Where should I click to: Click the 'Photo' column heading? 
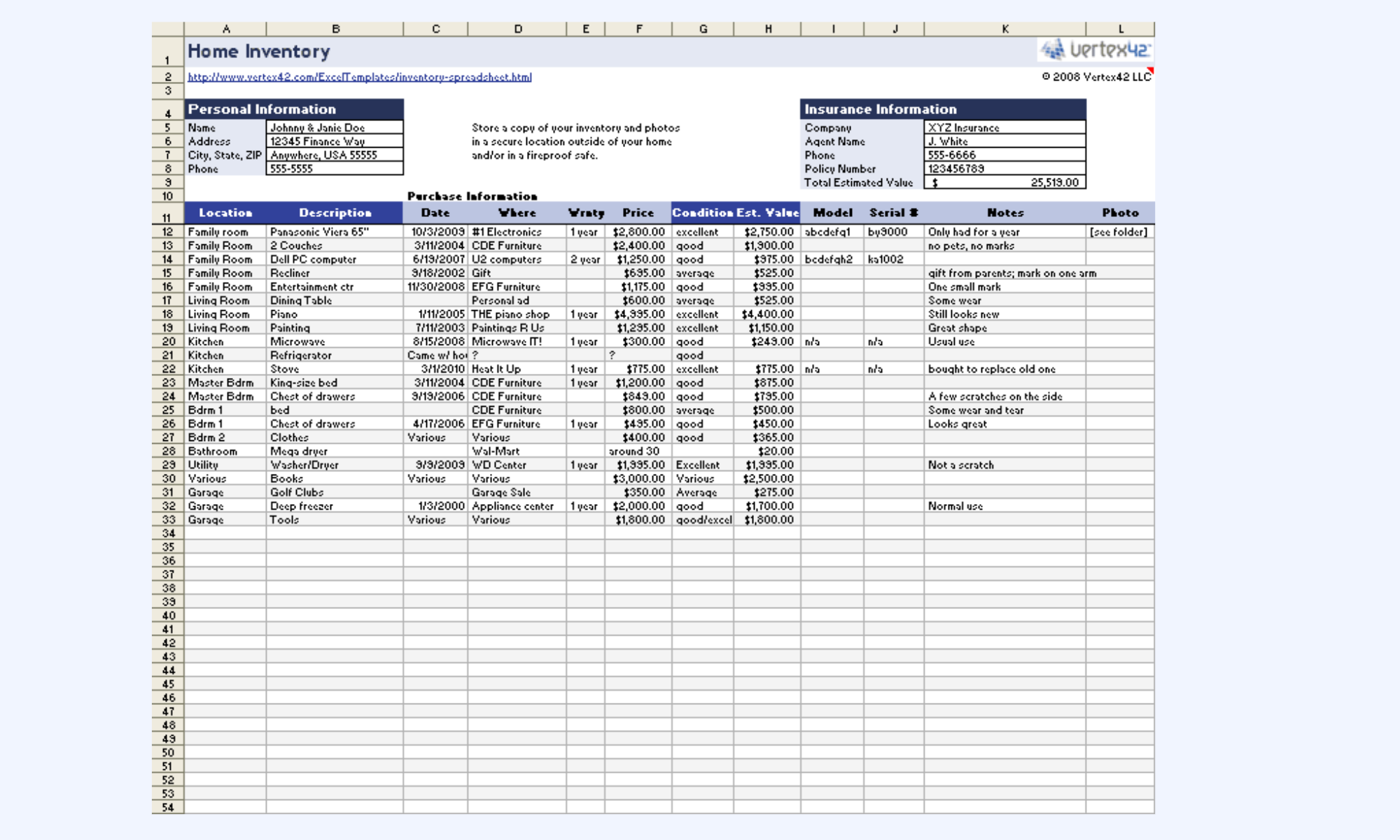(1120, 213)
